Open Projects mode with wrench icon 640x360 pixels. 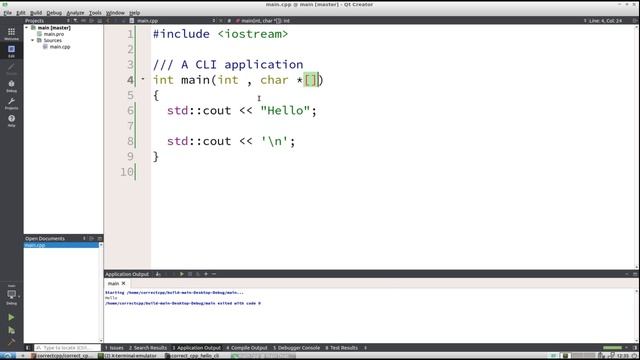11,103
